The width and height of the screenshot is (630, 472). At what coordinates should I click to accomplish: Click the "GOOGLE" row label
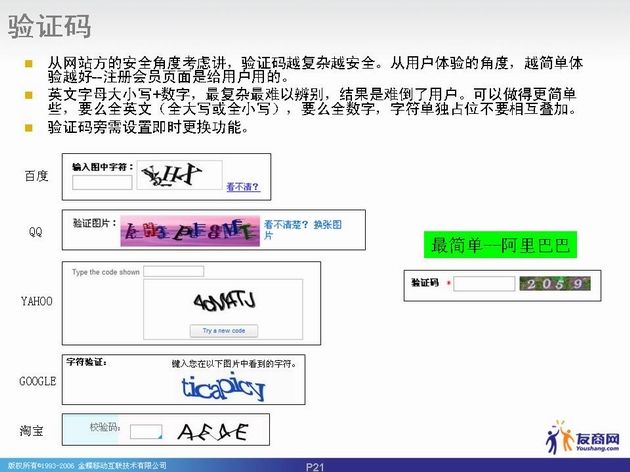click(38, 381)
